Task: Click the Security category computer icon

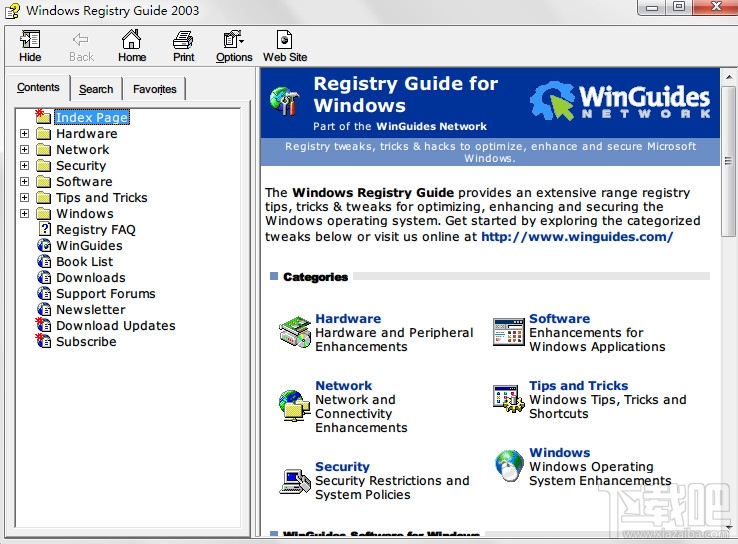Action: point(295,481)
